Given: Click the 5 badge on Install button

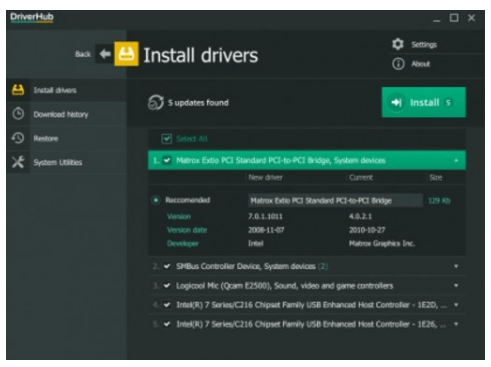Looking at the screenshot, I should tap(448, 102).
